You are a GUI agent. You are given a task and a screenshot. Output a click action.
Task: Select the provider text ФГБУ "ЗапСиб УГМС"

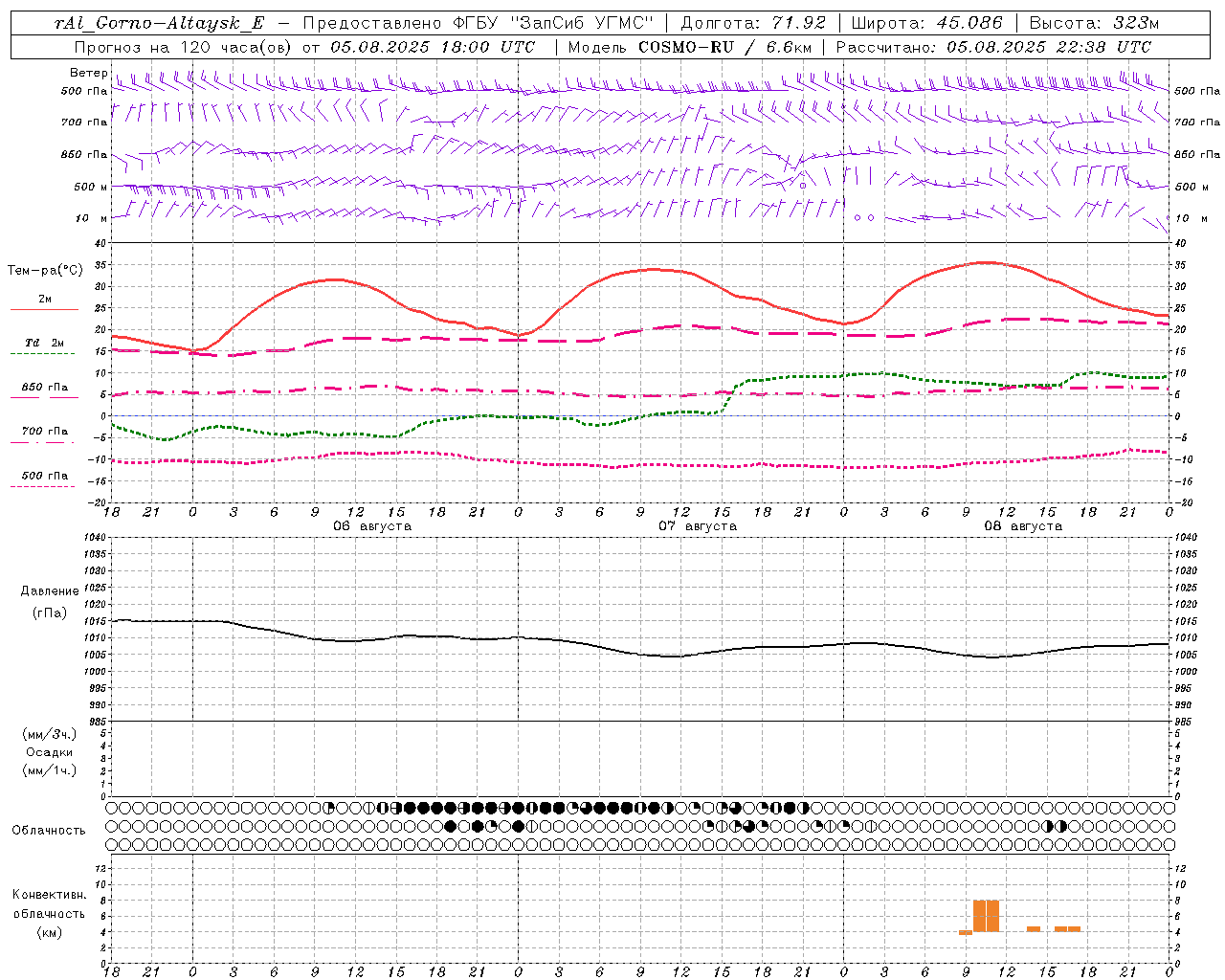point(552,23)
